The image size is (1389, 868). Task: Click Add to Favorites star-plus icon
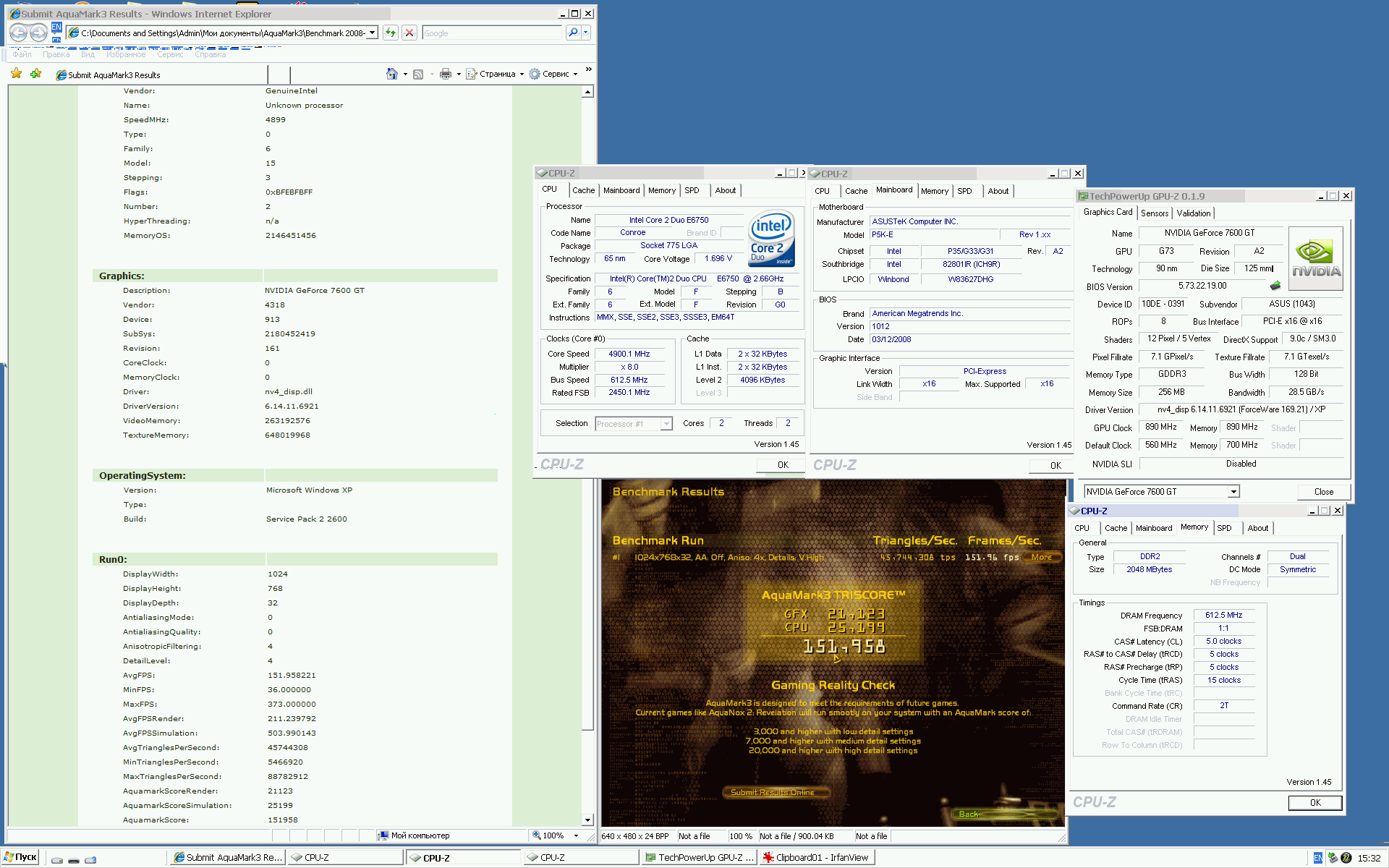coord(35,74)
